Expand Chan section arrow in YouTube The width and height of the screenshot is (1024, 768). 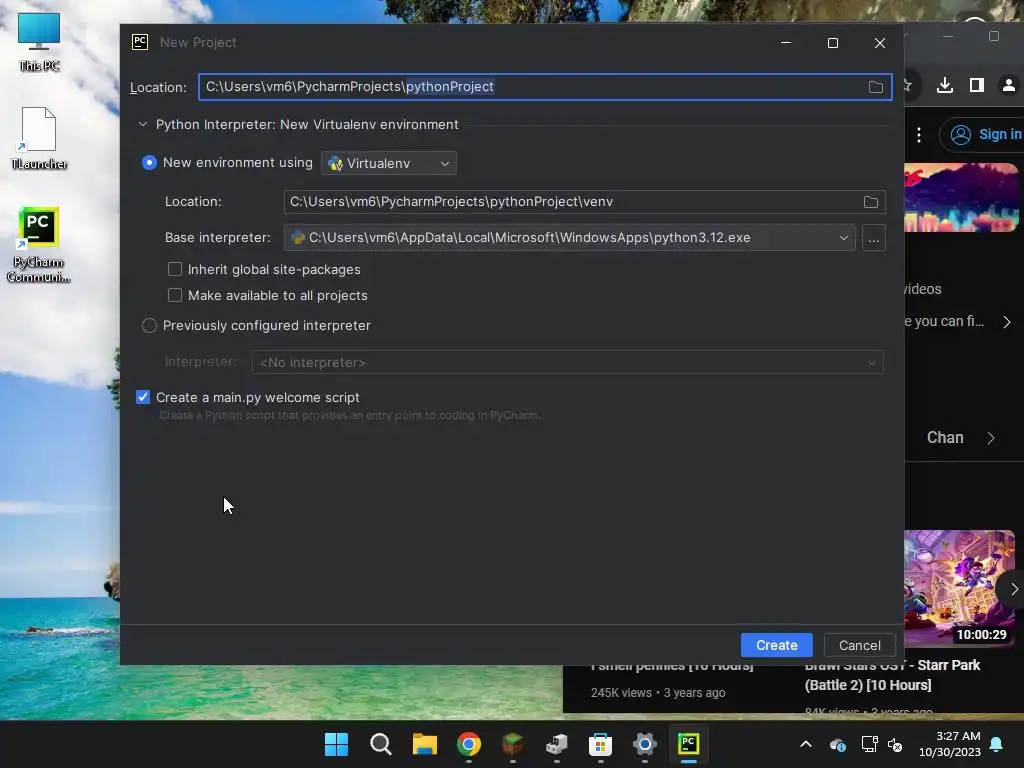(991, 438)
